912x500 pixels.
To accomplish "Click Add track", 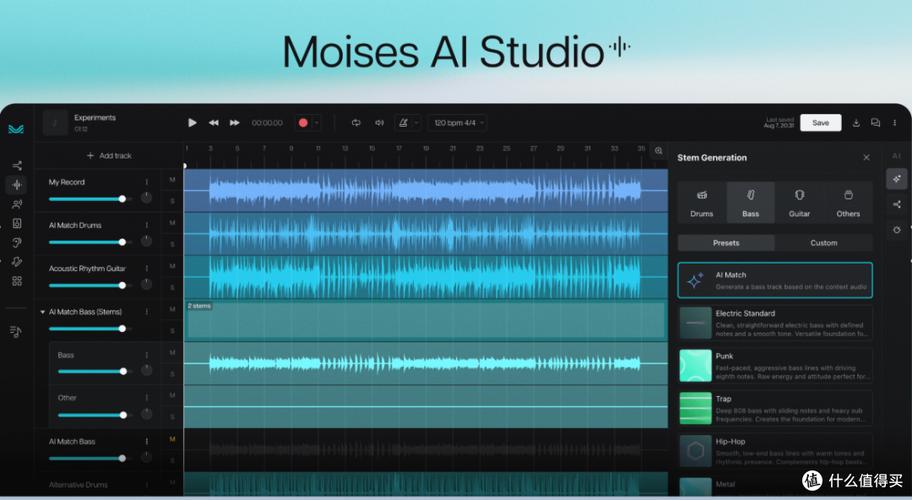I will (x=109, y=156).
